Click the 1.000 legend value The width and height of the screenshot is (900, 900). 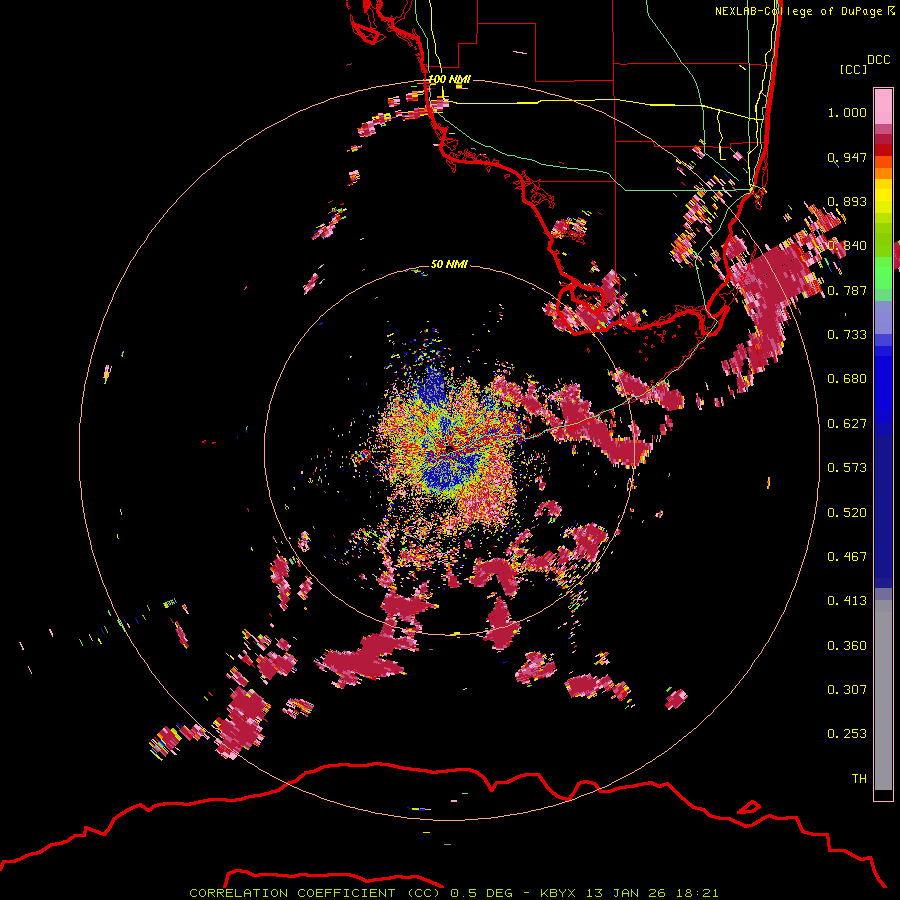click(847, 112)
